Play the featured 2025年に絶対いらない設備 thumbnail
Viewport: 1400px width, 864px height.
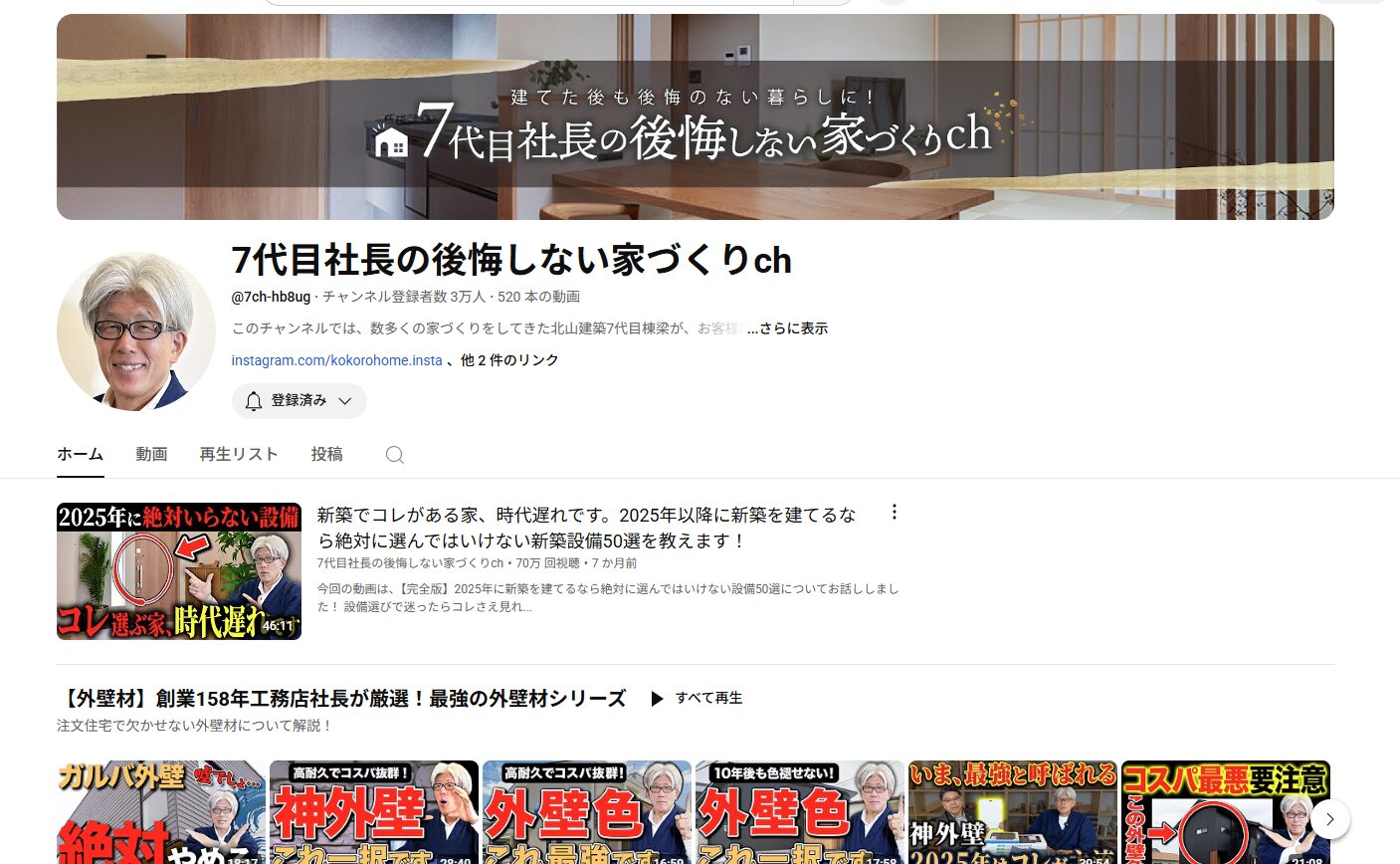(x=179, y=571)
